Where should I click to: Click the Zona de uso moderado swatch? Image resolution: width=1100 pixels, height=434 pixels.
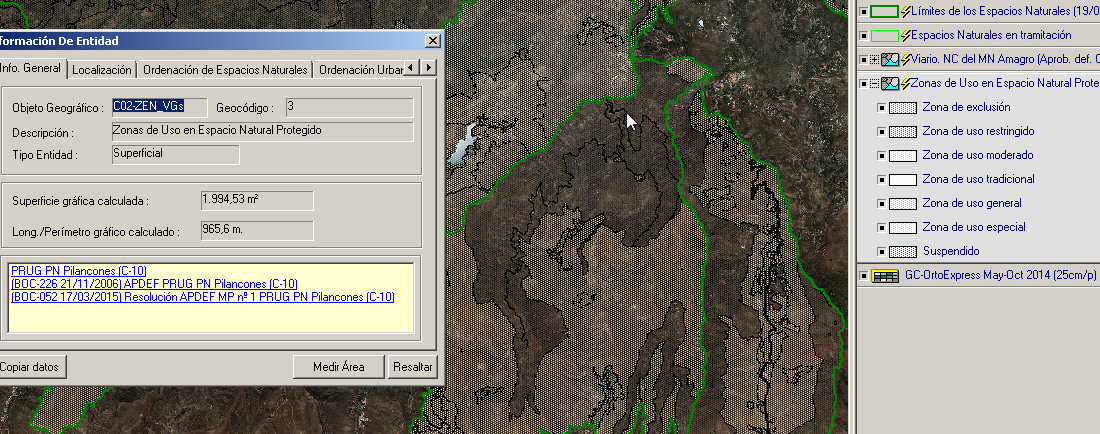[x=902, y=156]
